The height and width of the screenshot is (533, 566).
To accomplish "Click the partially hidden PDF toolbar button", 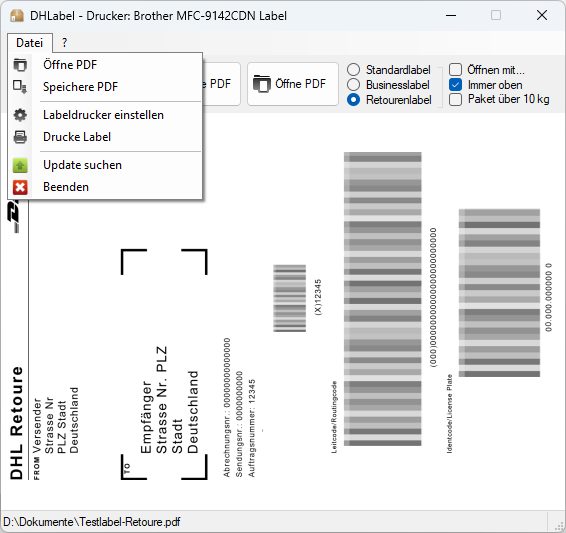I will 222,84.
